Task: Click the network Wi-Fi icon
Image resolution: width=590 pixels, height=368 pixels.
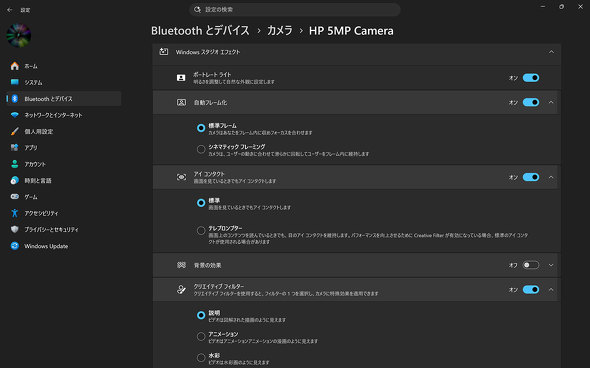Action: coord(15,115)
